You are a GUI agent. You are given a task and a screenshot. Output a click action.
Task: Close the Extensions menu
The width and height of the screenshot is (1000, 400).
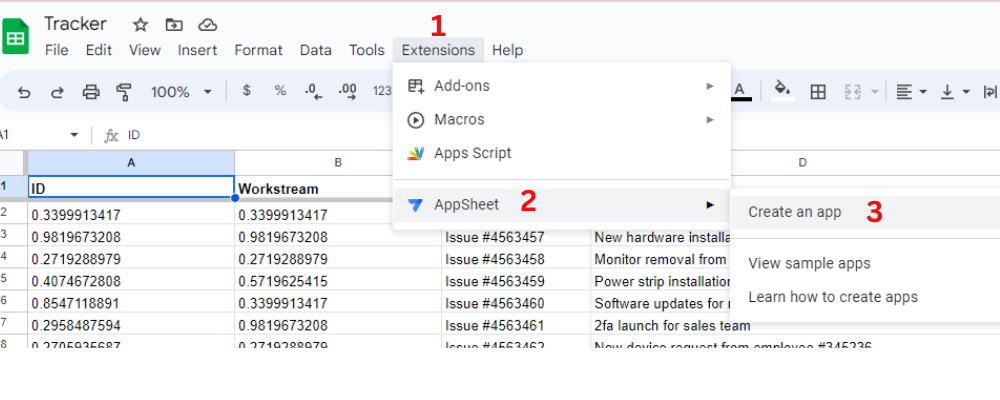[438, 50]
